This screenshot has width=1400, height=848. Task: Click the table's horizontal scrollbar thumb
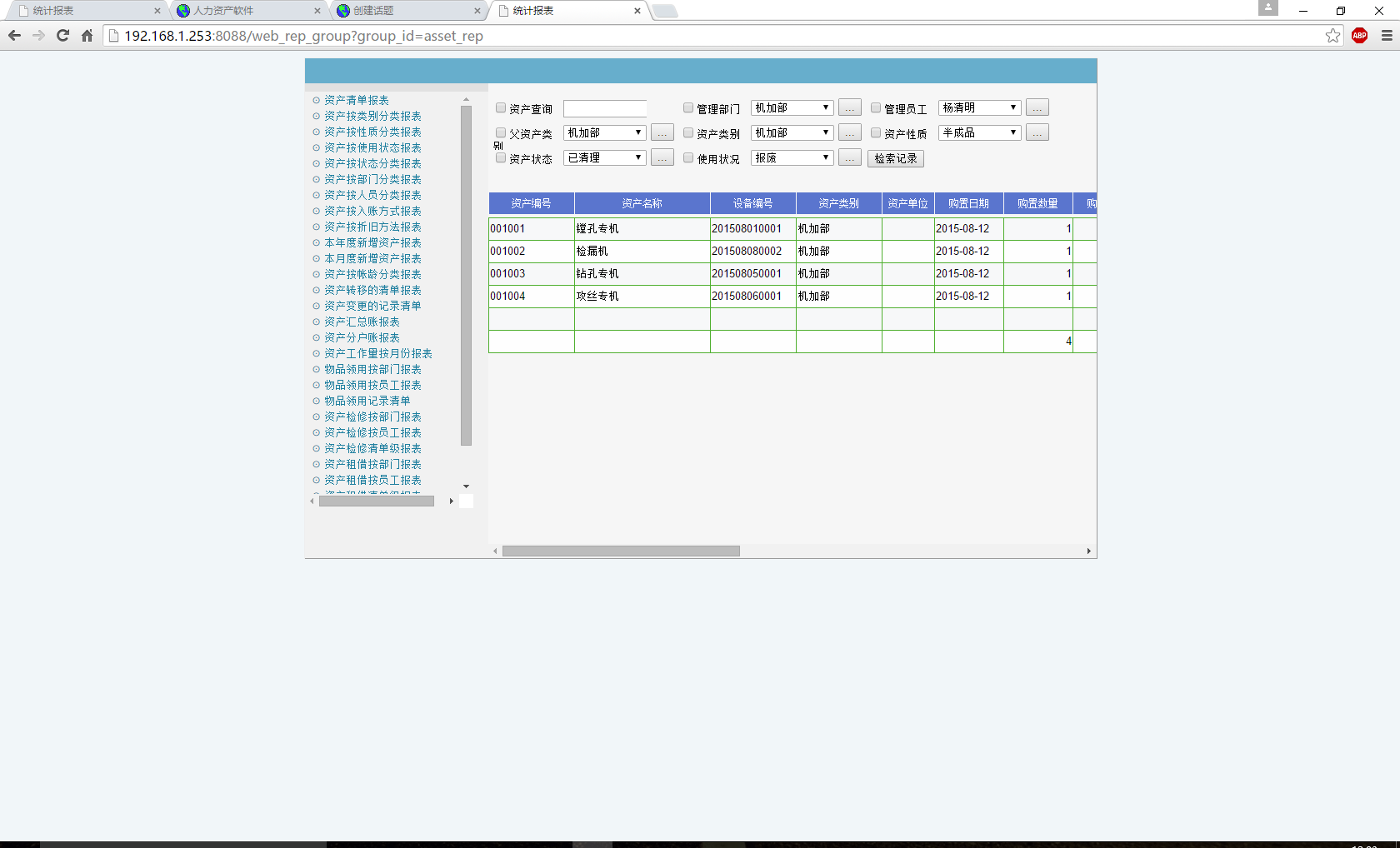tap(621, 551)
